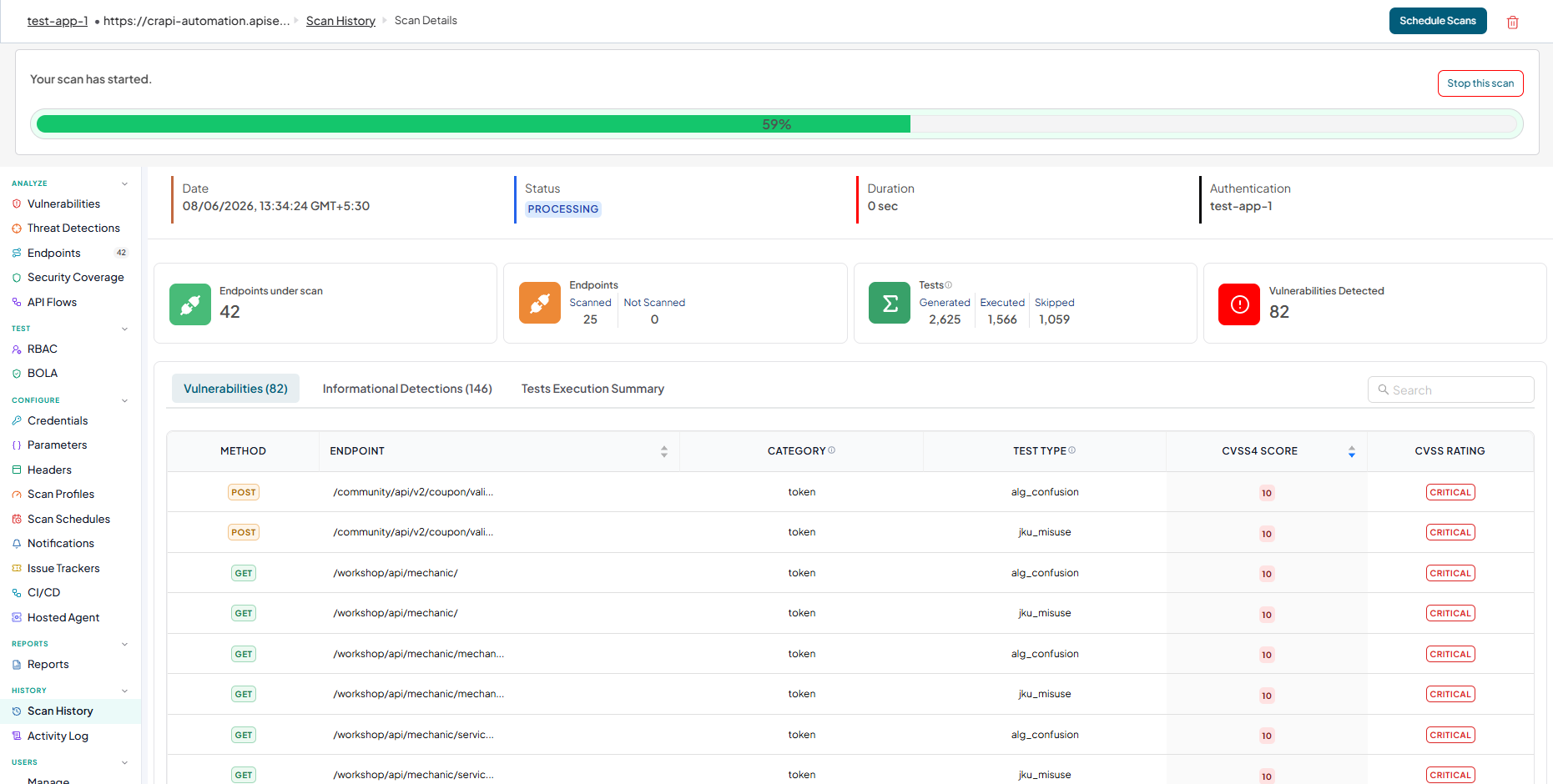The image size is (1553, 784).
Task: Open the Hosted Agent page
Action: pos(63,617)
